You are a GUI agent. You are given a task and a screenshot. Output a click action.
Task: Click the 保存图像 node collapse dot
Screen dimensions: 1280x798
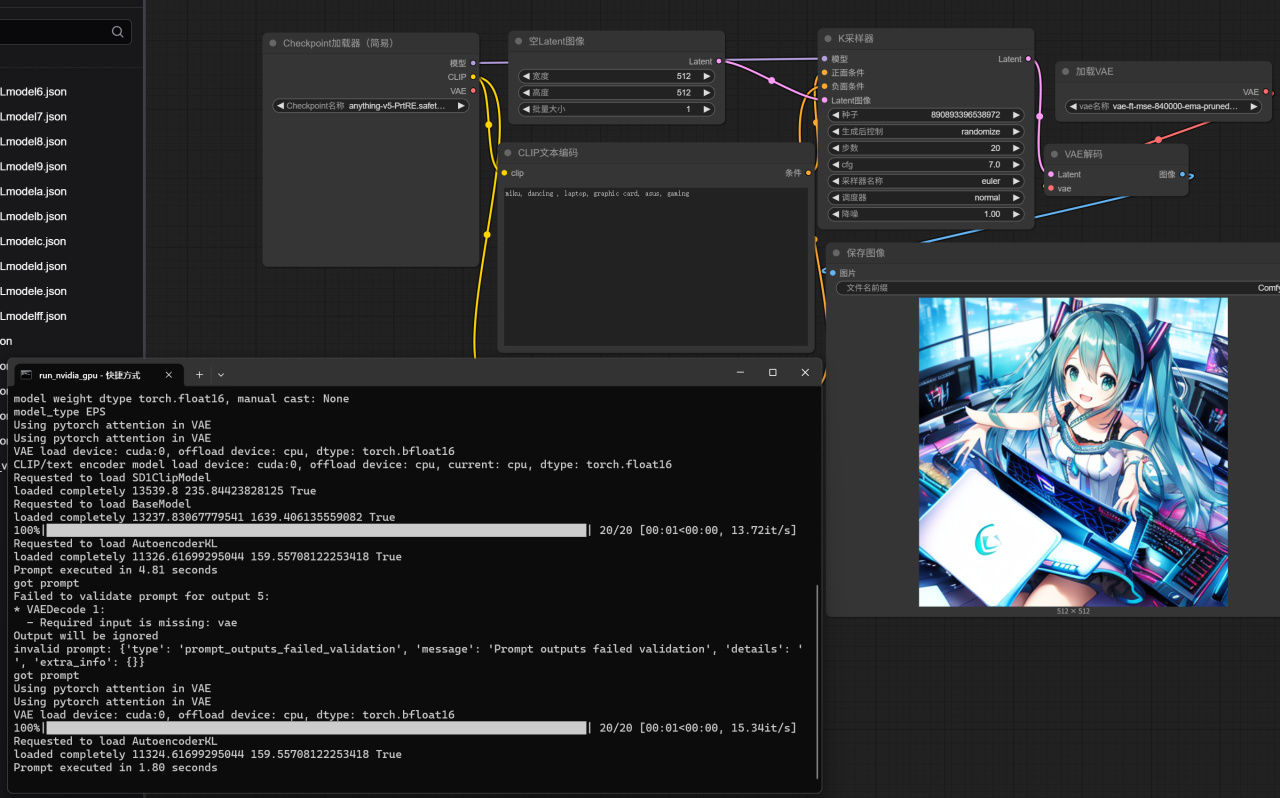(836, 253)
